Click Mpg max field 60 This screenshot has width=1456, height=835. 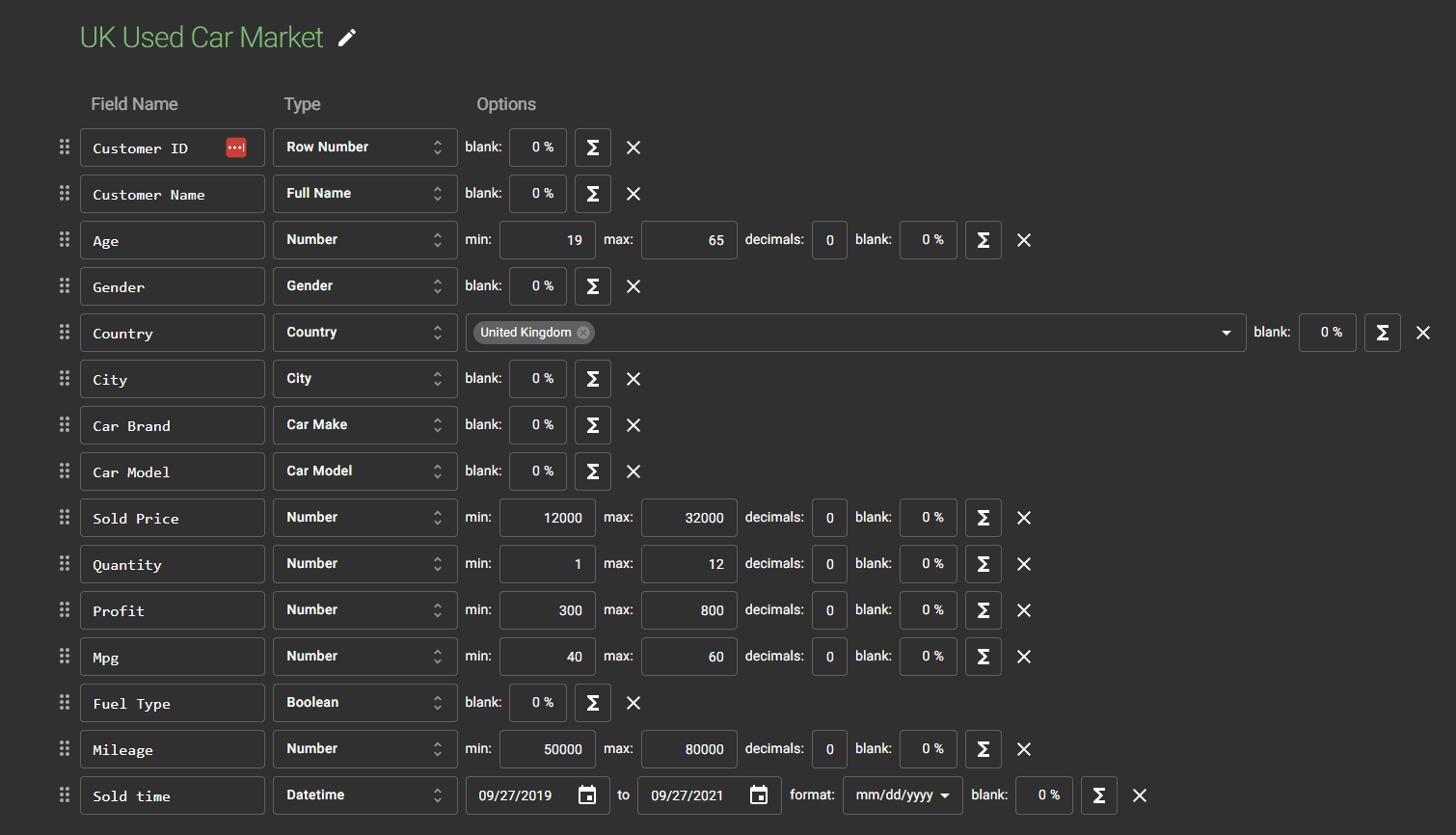pos(689,657)
